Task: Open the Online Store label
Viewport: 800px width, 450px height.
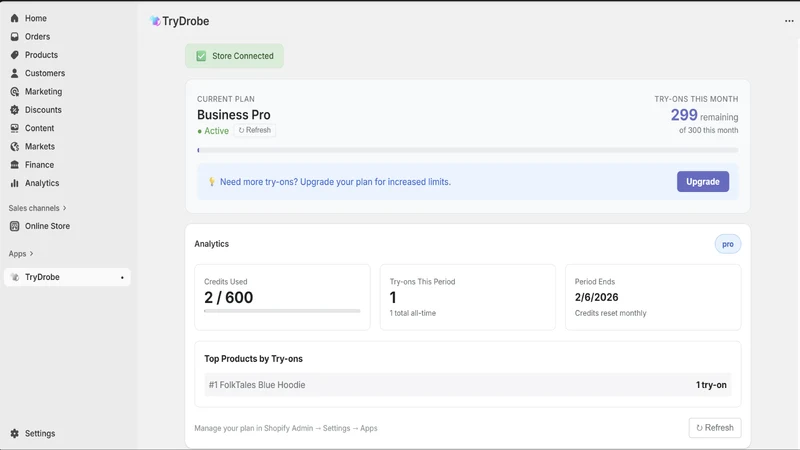Action: [x=47, y=226]
